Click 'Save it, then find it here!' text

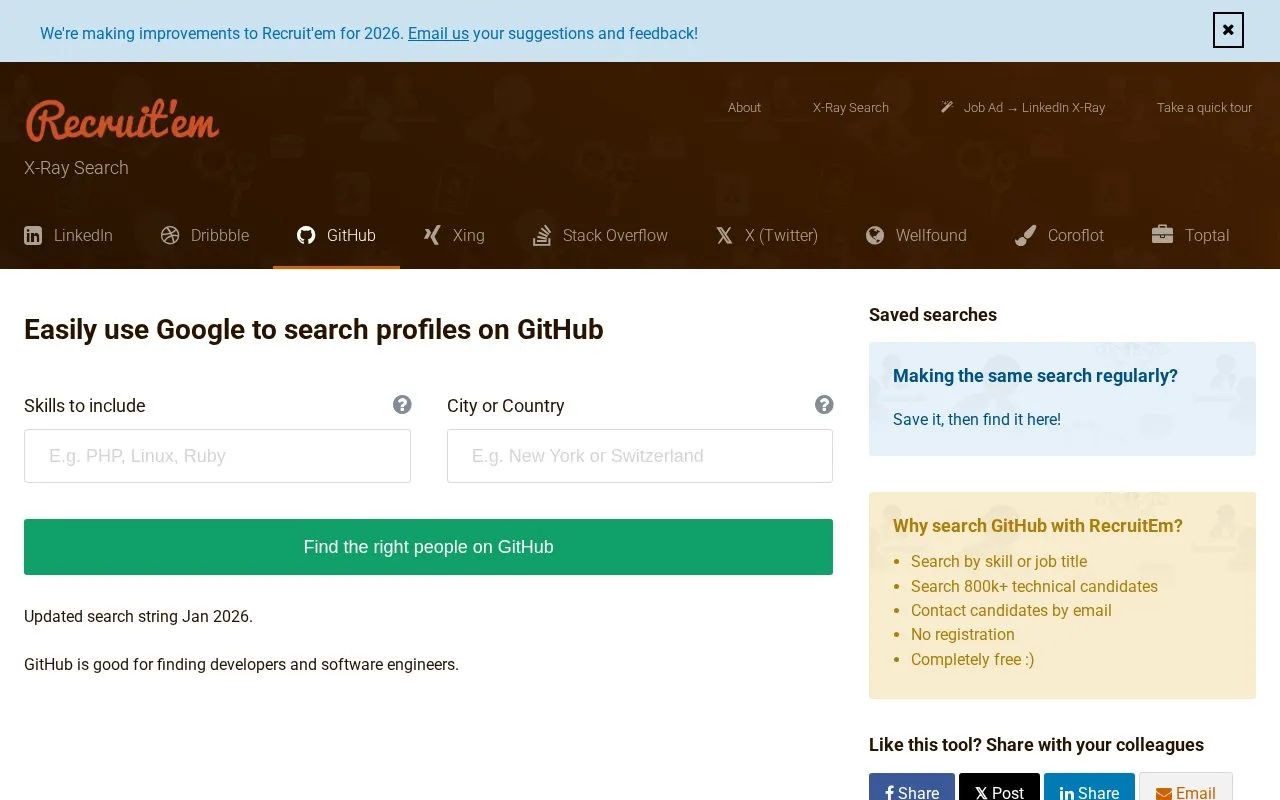coord(977,420)
